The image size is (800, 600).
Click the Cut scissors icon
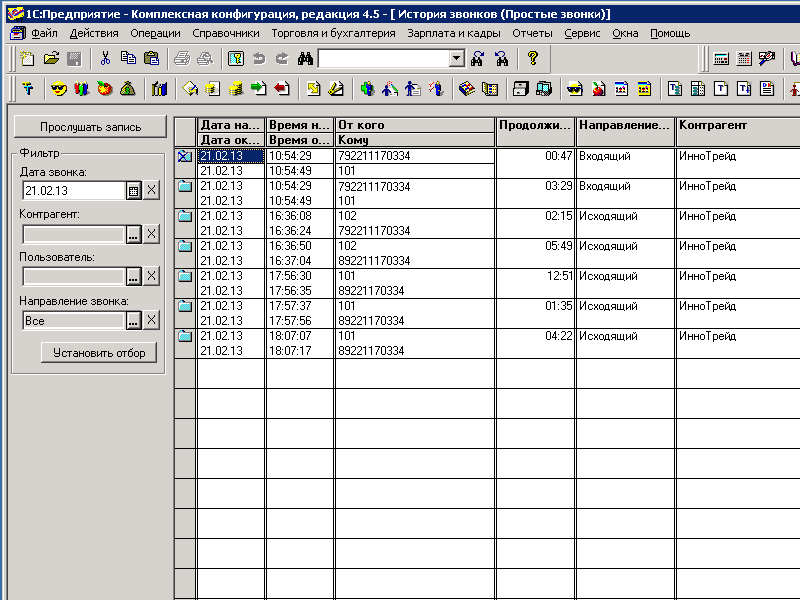tap(106, 59)
